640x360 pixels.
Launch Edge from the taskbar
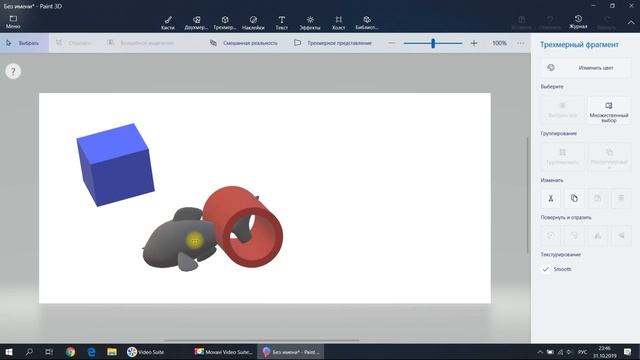tap(91, 352)
